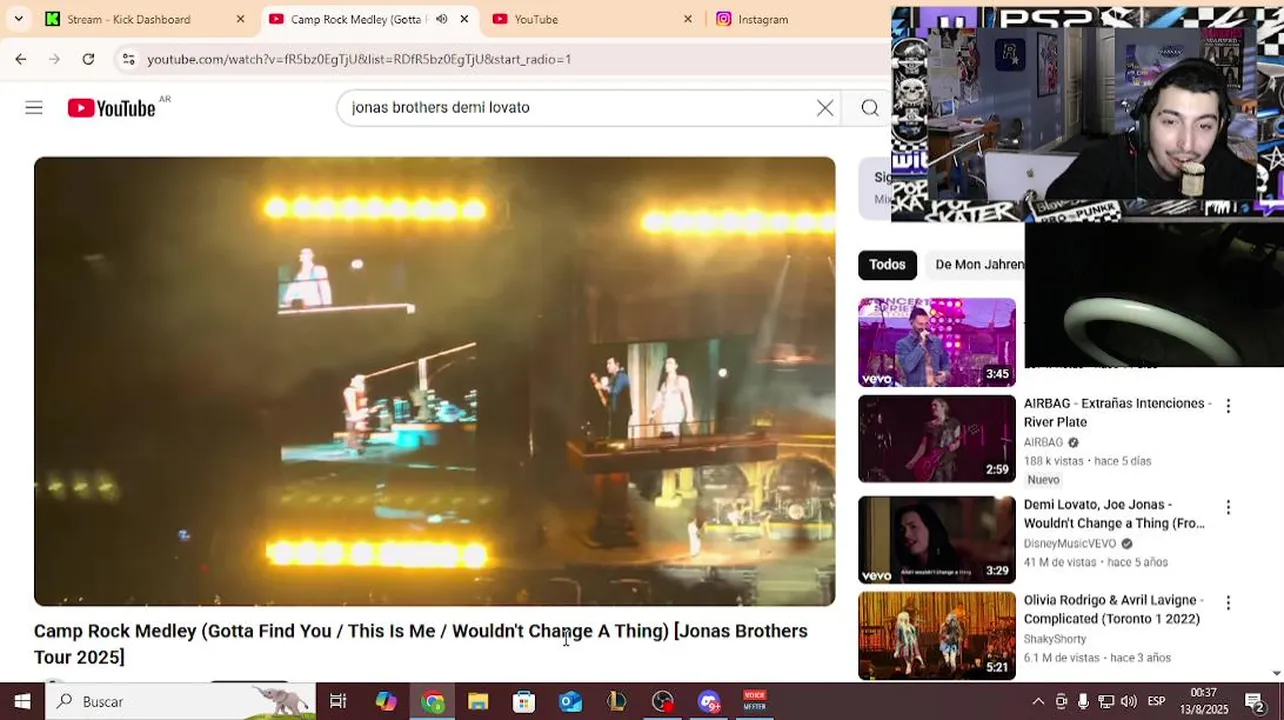
Task: Visit the DisneyMusicVEVO channel link
Action: click(x=1070, y=544)
